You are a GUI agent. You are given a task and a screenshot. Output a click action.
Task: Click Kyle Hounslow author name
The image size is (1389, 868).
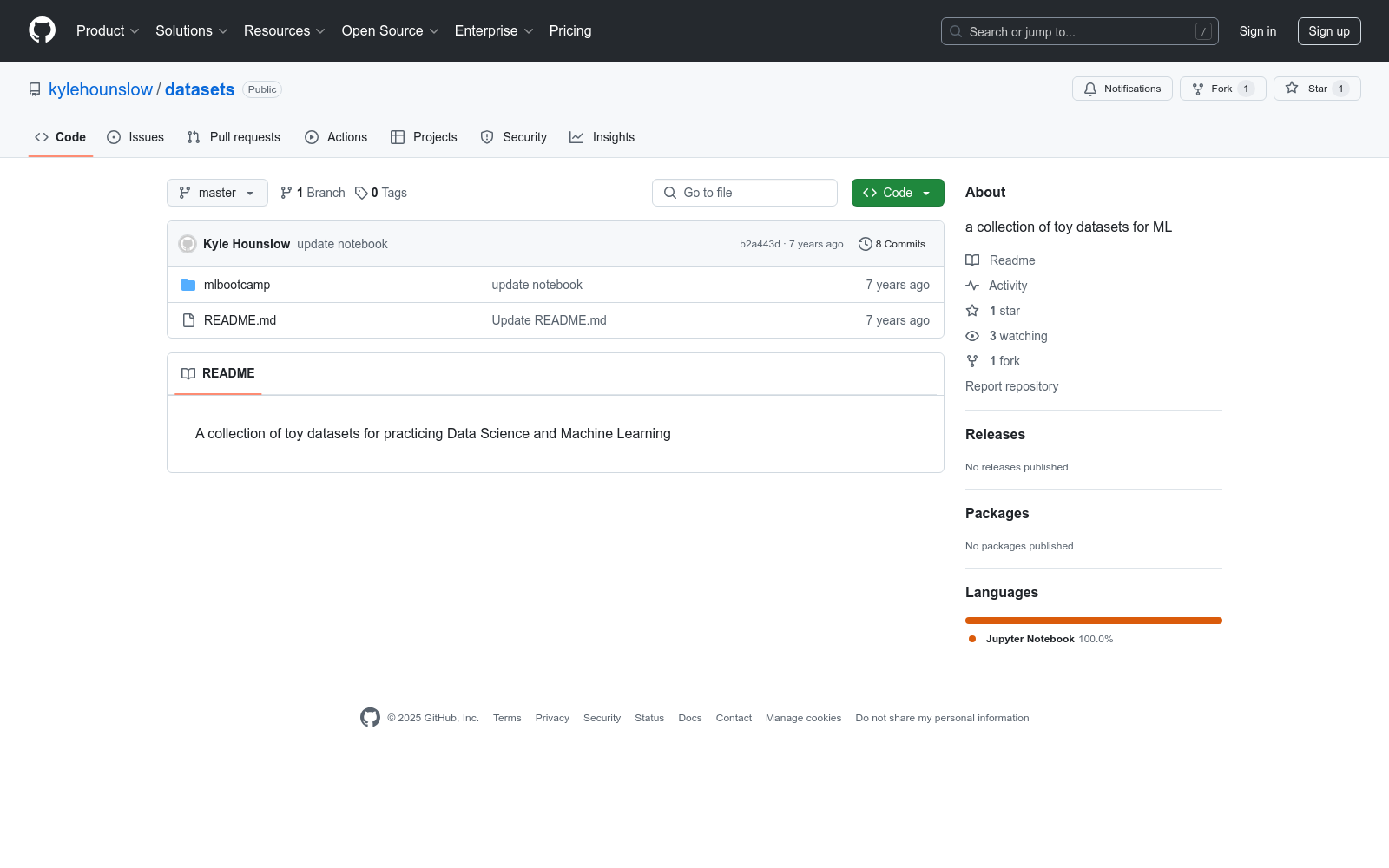pyautogui.click(x=247, y=244)
